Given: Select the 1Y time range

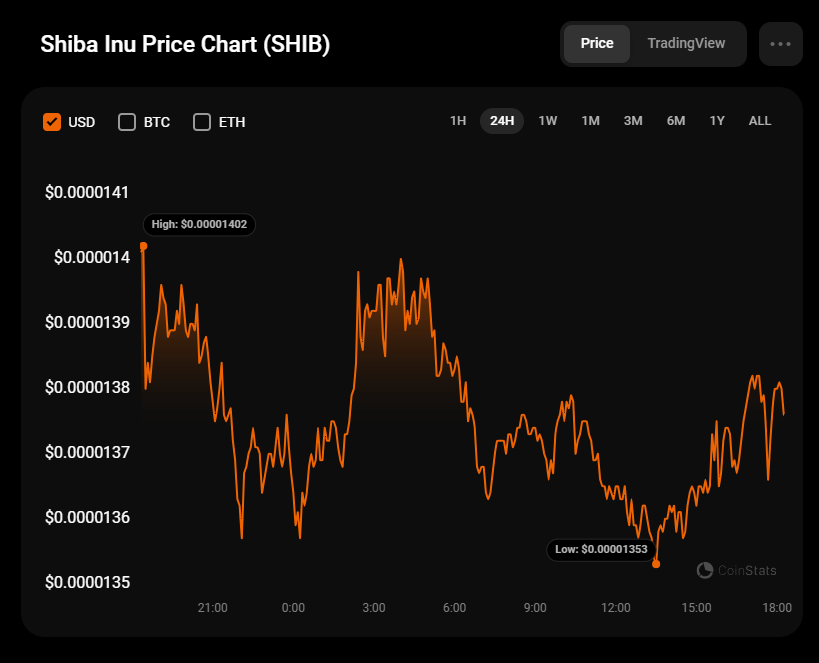Looking at the screenshot, I should click(x=717, y=121).
